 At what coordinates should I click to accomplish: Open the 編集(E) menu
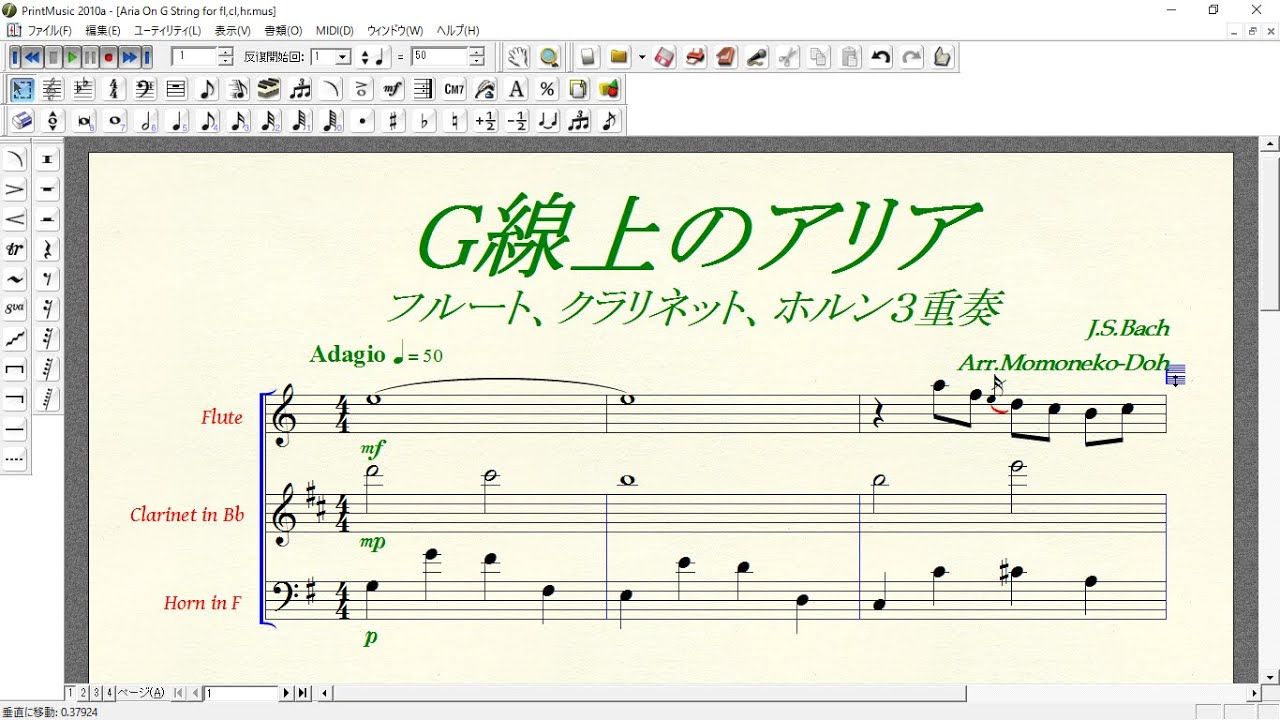[103, 31]
